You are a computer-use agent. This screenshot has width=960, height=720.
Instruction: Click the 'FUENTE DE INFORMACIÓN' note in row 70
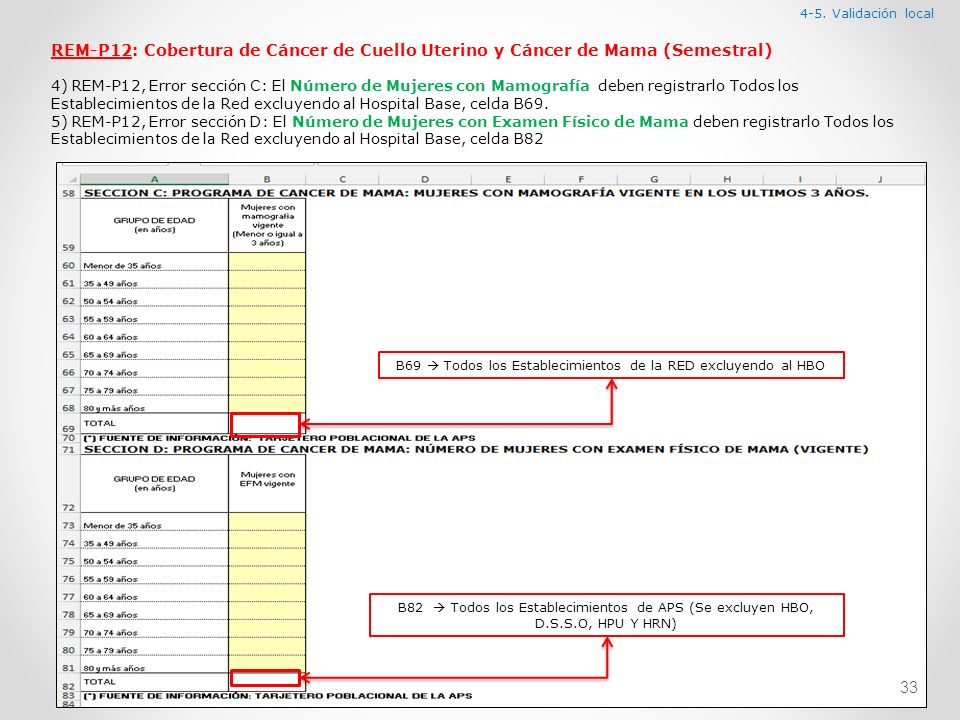(279, 438)
